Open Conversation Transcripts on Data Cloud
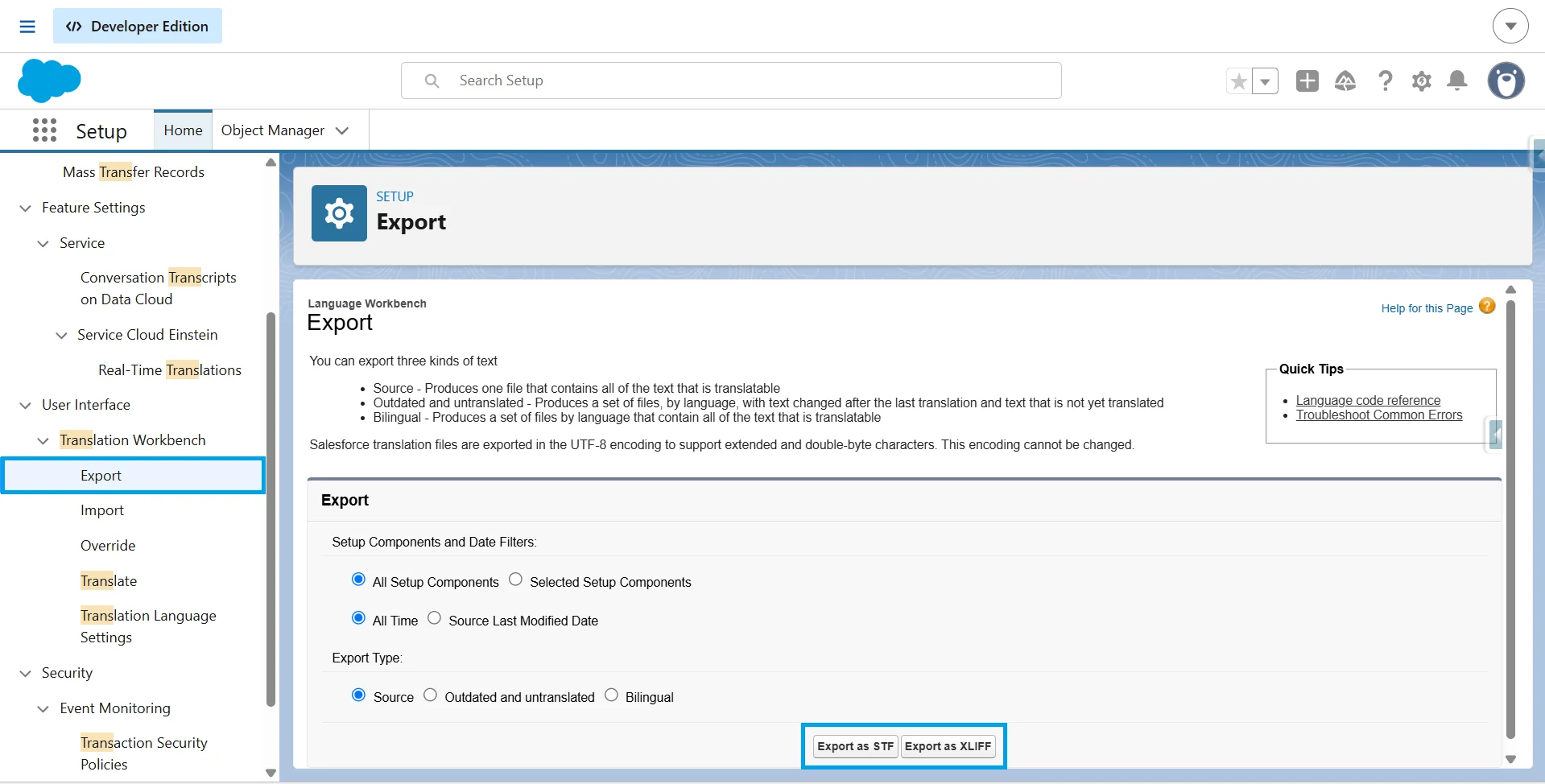The height and width of the screenshot is (784, 1545). tap(158, 288)
